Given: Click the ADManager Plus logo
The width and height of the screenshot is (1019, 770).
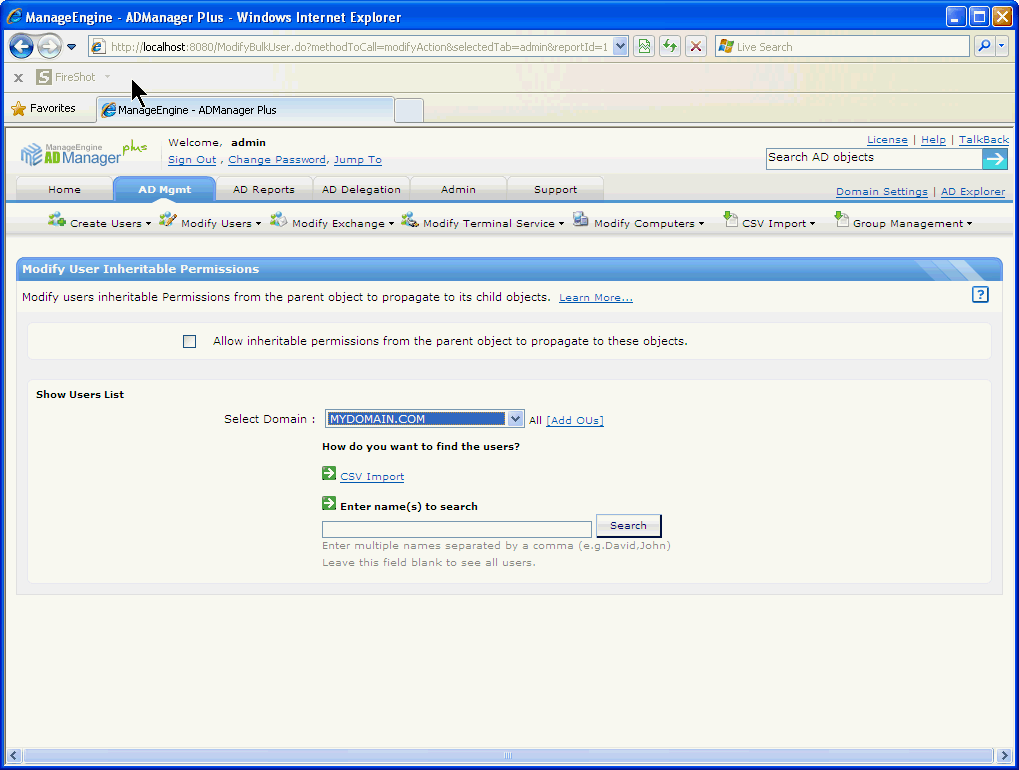Looking at the screenshot, I should point(83,153).
